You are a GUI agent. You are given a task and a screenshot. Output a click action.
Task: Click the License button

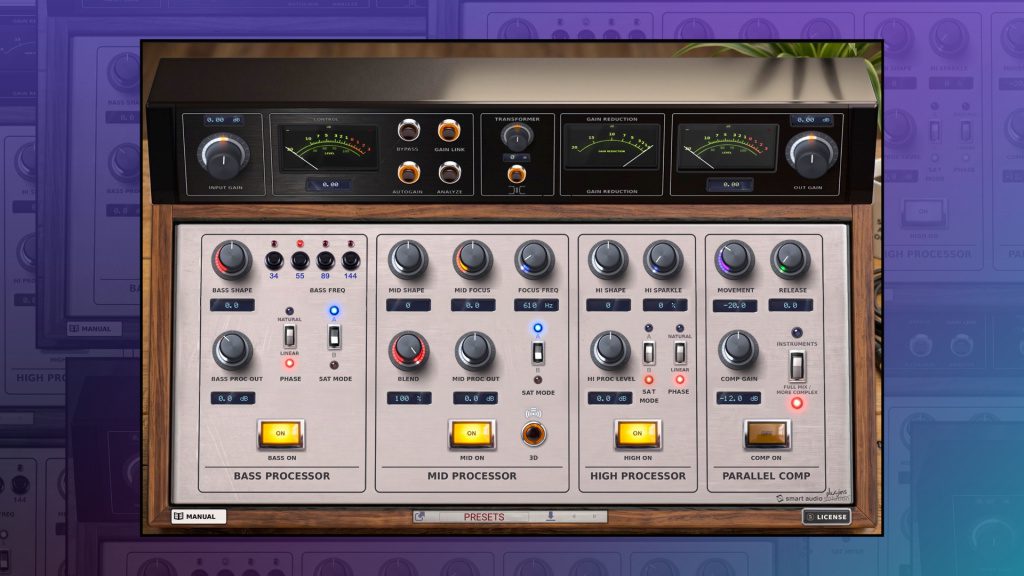pos(826,517)
